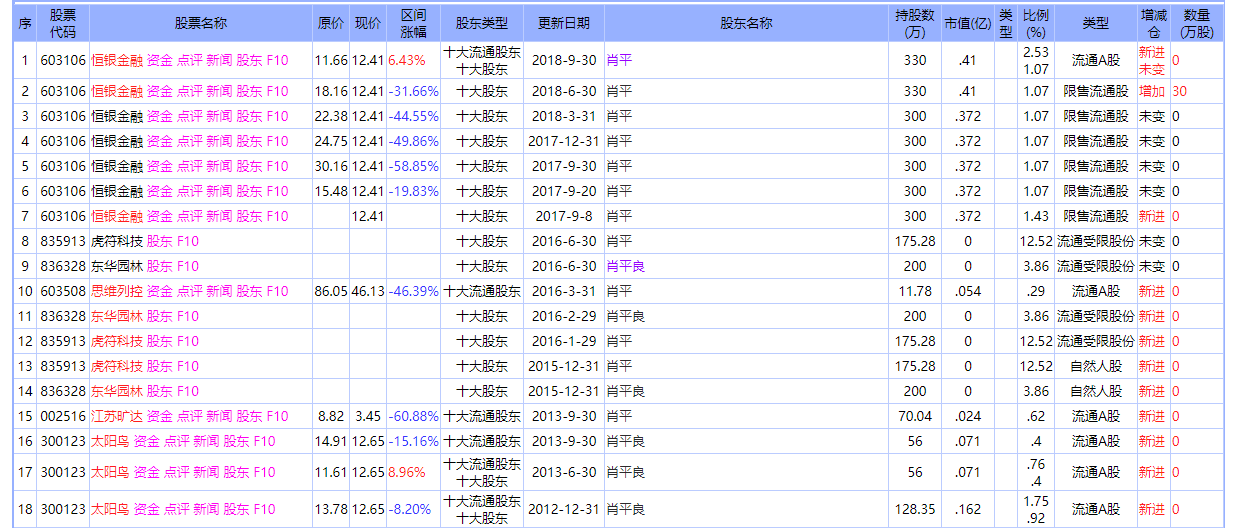Open F10 for 太阳鸟 dated 2012-12-31
Image resolution: width=1245 pixels, height=528 pixels.
pos(264,509)
